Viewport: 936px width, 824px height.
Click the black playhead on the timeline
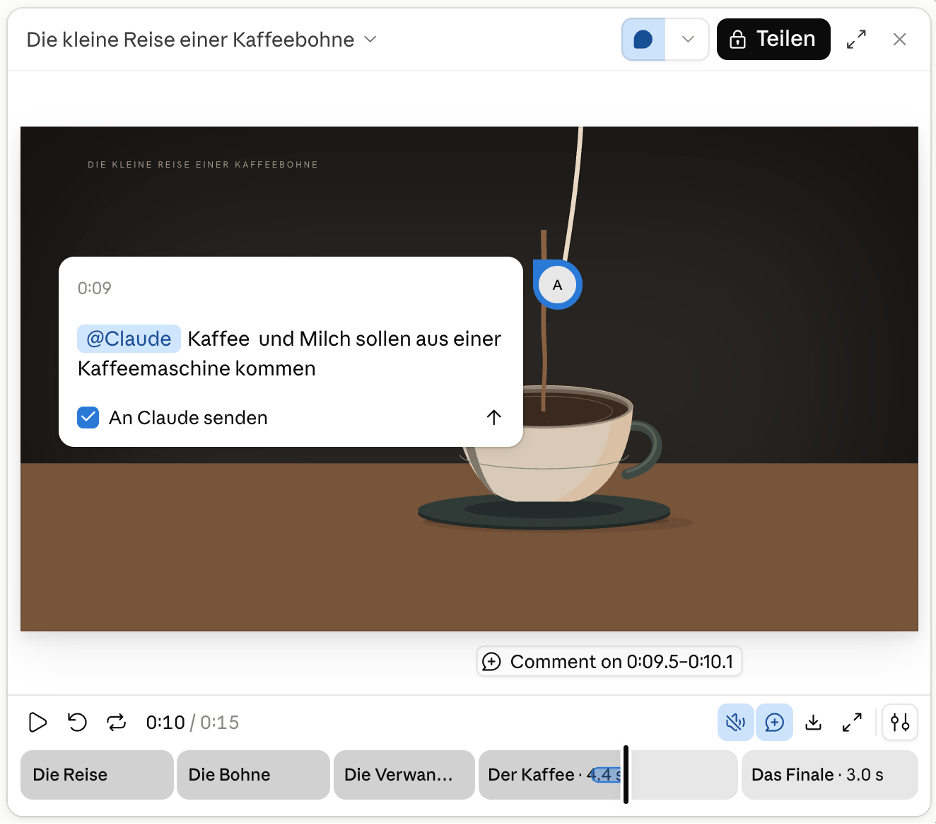click(626, 774)
